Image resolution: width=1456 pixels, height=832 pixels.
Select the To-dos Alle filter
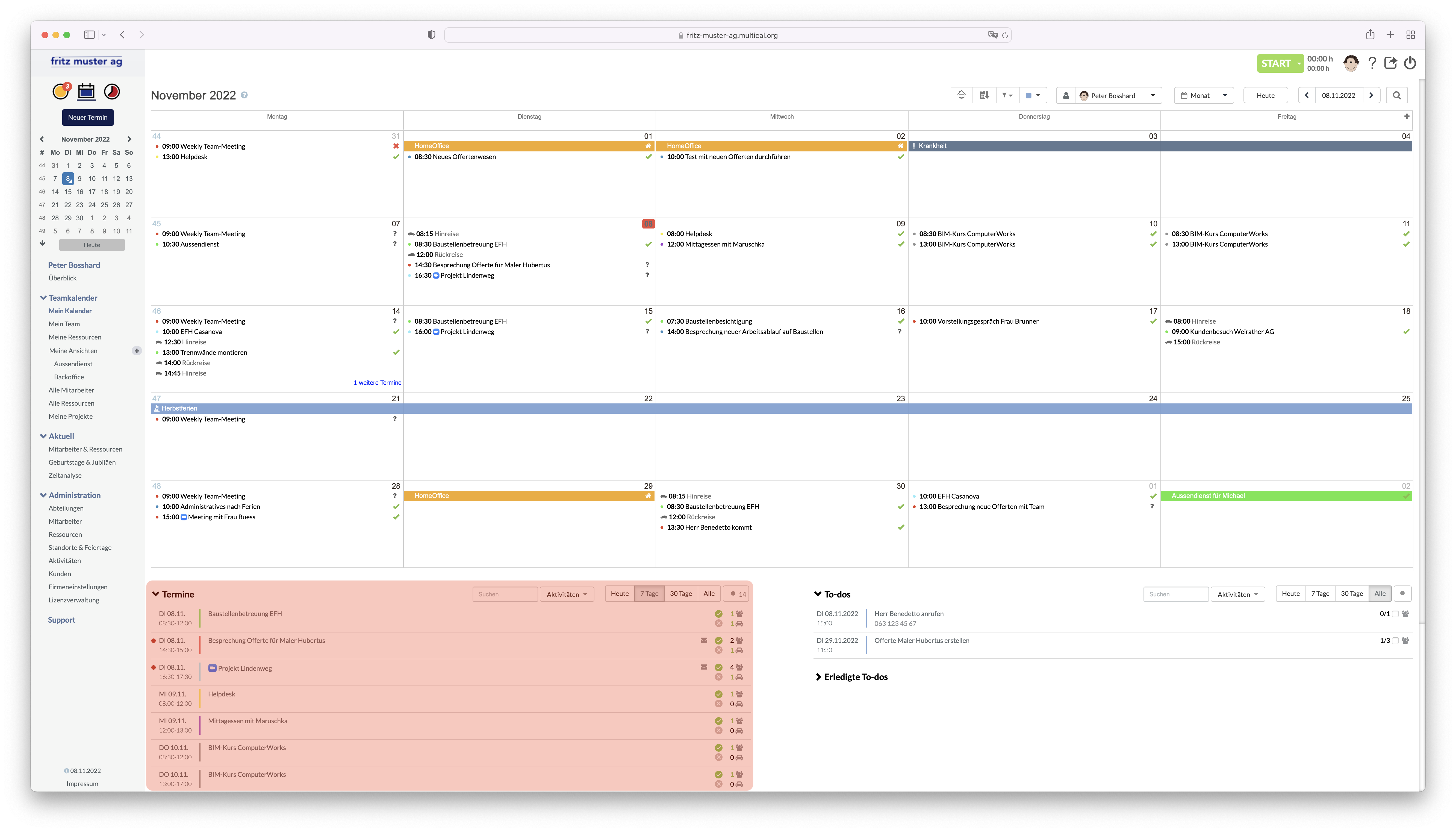click(1380, 594)
